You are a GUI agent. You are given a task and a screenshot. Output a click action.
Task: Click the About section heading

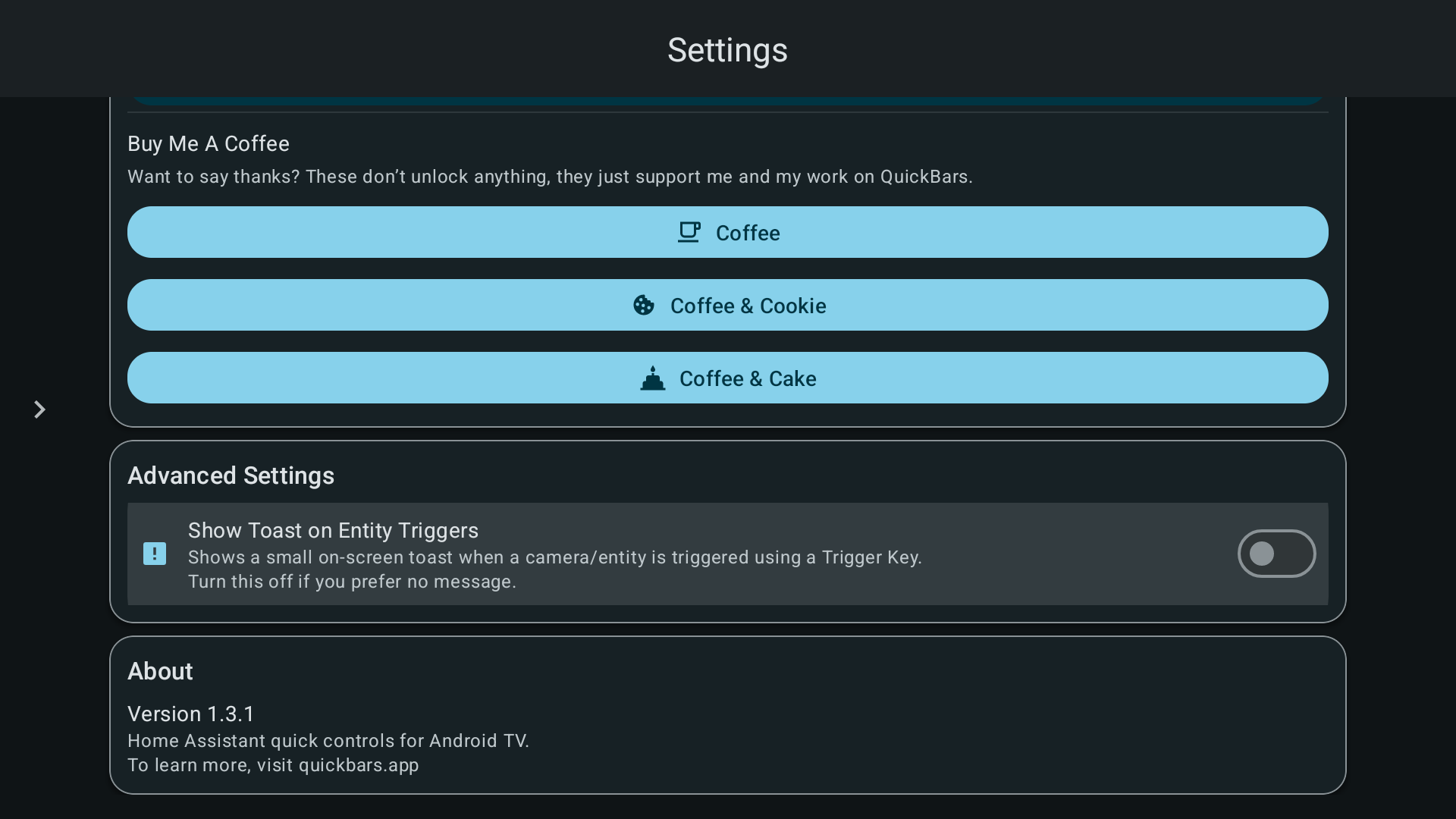tap(160, 671)
